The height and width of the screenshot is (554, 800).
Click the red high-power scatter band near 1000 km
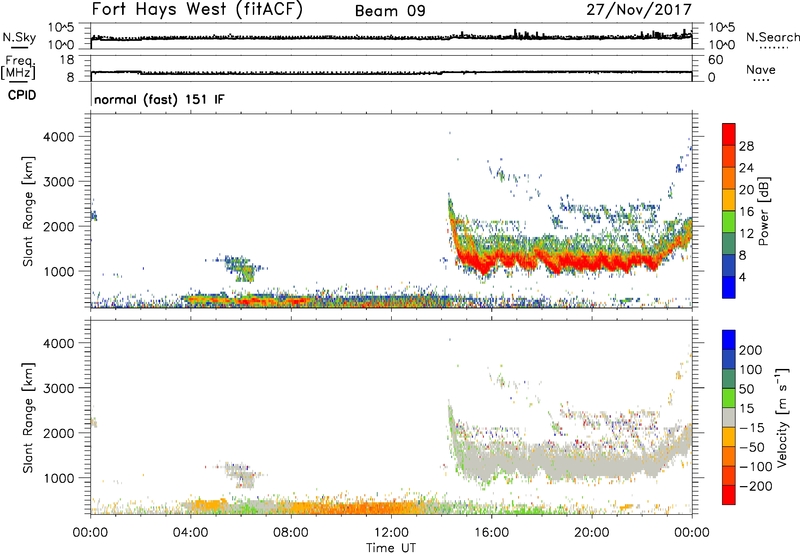pyautogui.click(x=566, y=260)
